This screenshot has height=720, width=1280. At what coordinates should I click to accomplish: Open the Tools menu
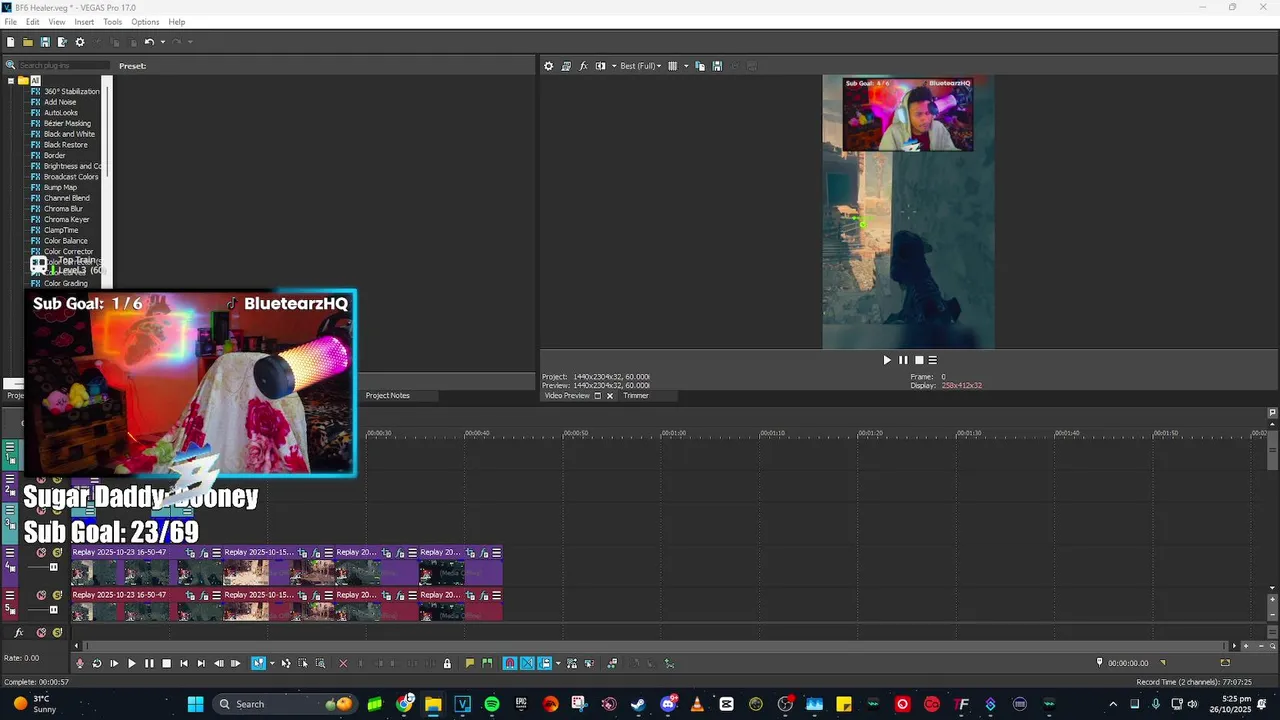pyautogui.click(x=112, y=22)
